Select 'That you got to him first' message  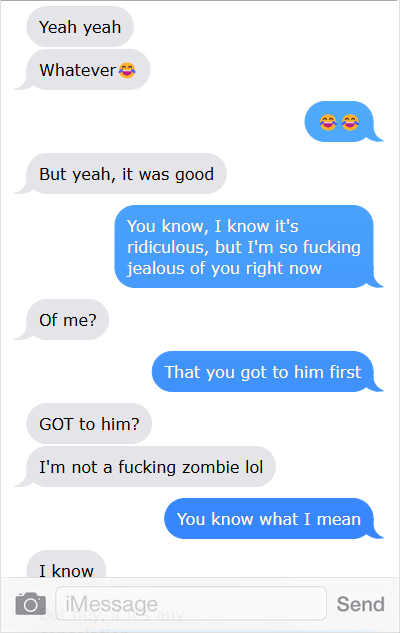(x=262, y=371)
